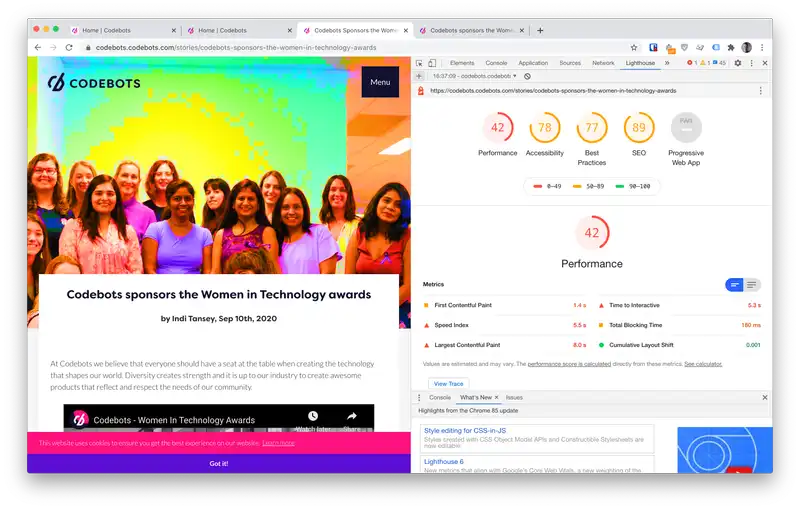Switch metrics to expanded view toggle

tap(752, 285)
